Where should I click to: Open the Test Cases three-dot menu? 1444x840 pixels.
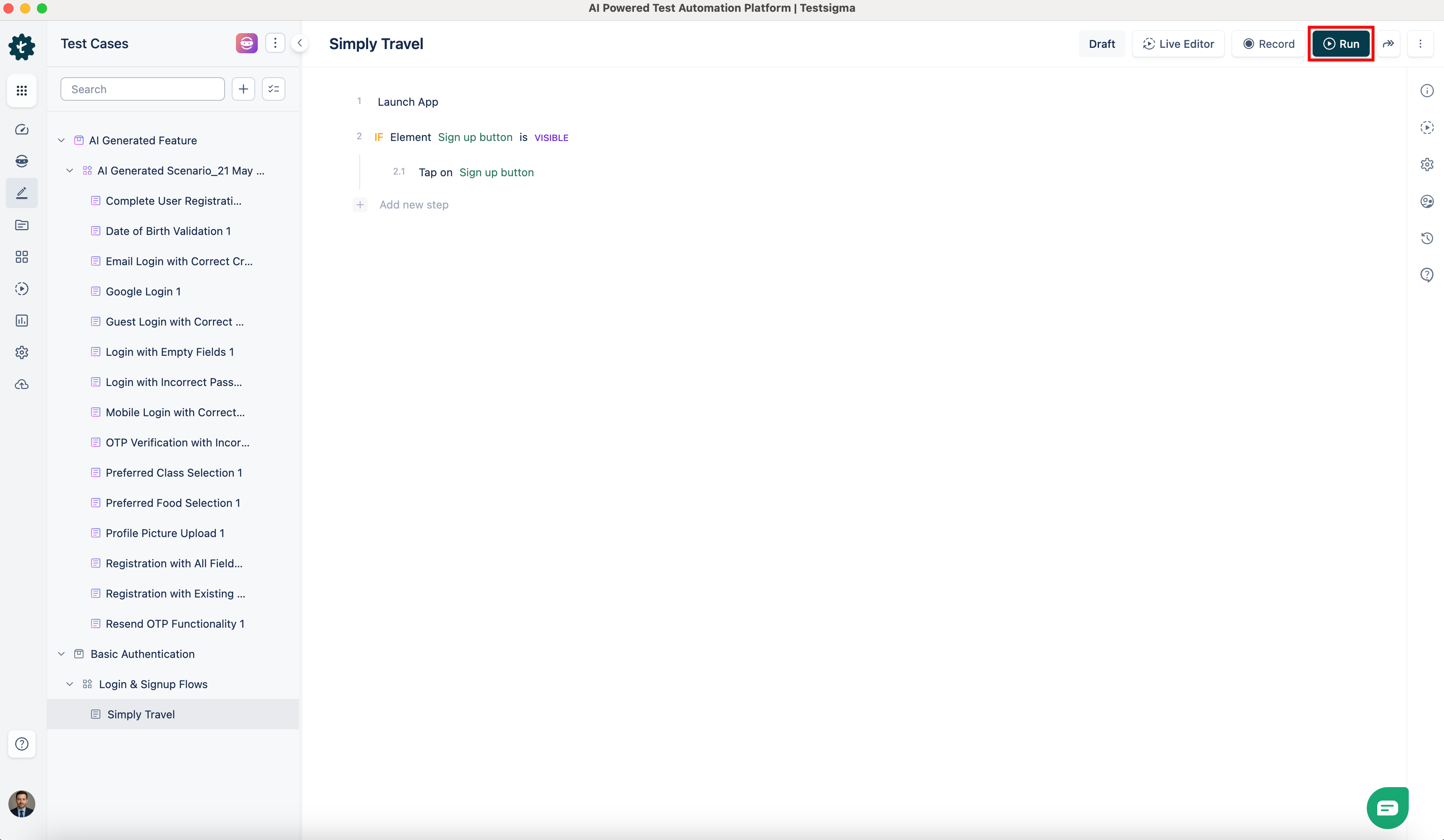[x=275, y=43]
